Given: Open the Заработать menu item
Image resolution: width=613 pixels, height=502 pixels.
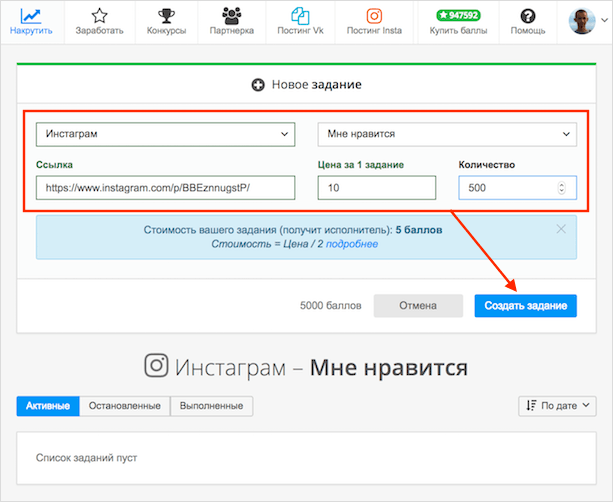Looking at the screenshot, I should [99, 22].
